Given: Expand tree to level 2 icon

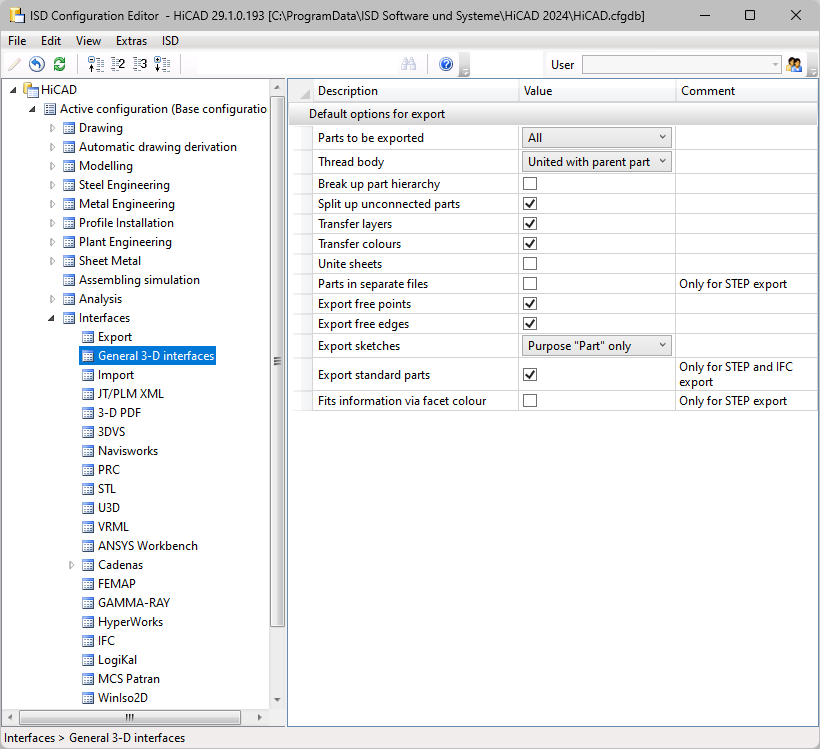Looking at the screenshot, I should point(118,64).
